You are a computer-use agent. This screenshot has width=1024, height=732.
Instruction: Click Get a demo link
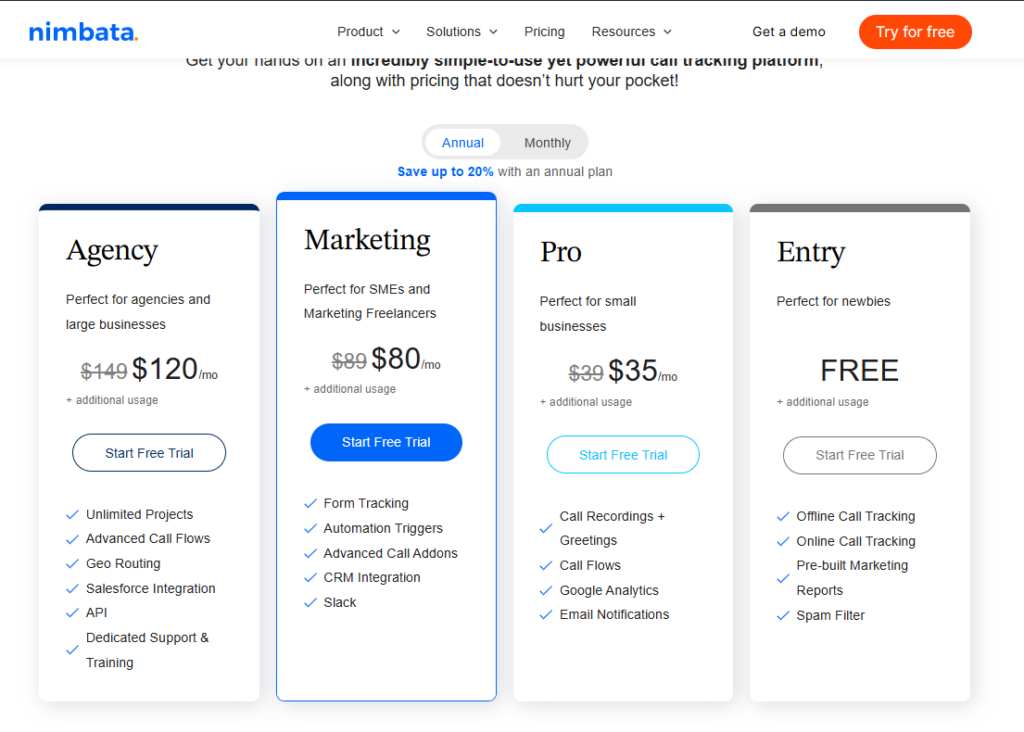pos(789,32)
